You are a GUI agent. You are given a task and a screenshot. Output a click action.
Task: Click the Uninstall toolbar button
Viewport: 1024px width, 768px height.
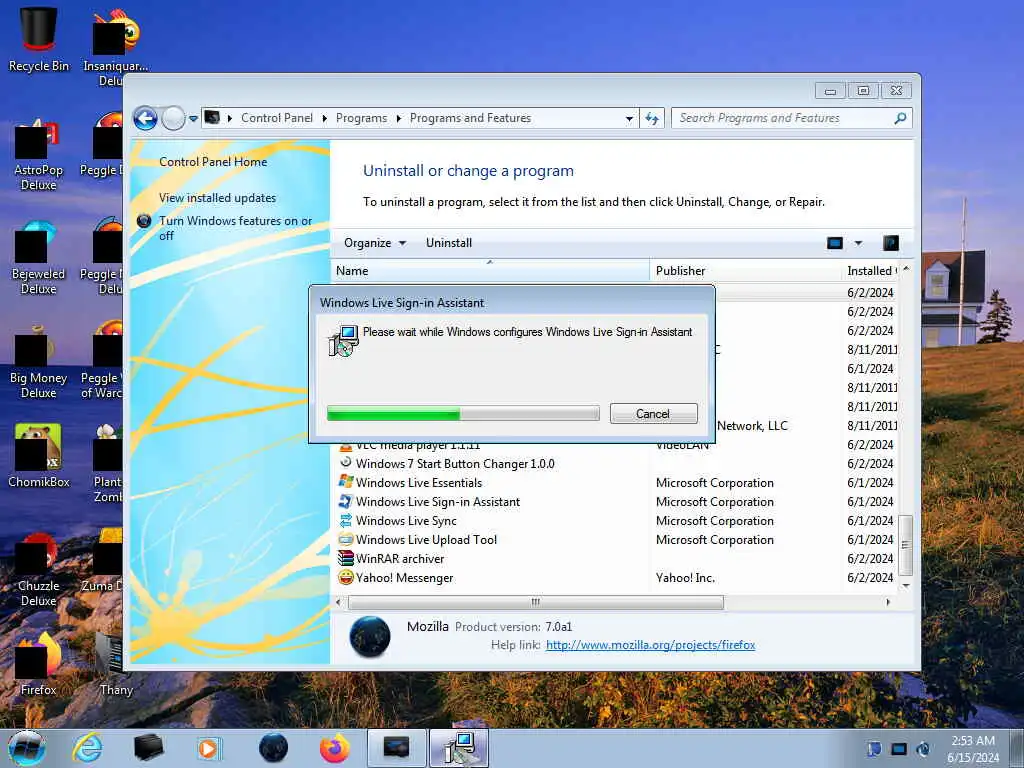(449, 243)
